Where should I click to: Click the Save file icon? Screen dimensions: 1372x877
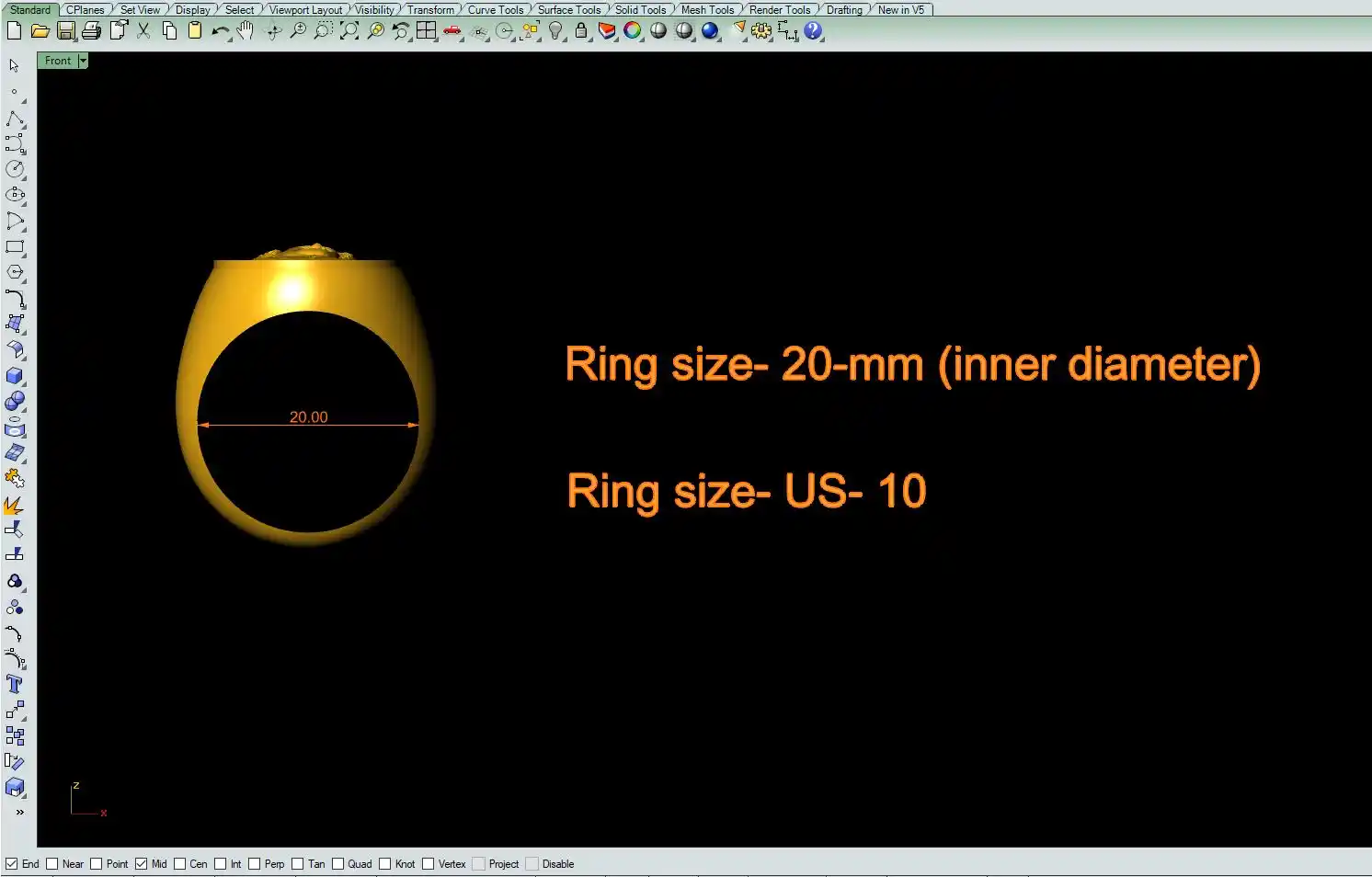(x=65, y=31)
